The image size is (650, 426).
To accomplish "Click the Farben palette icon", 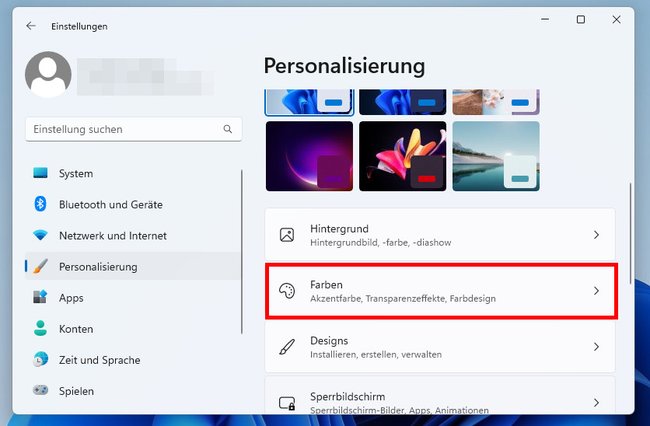I will click(287, 291).
